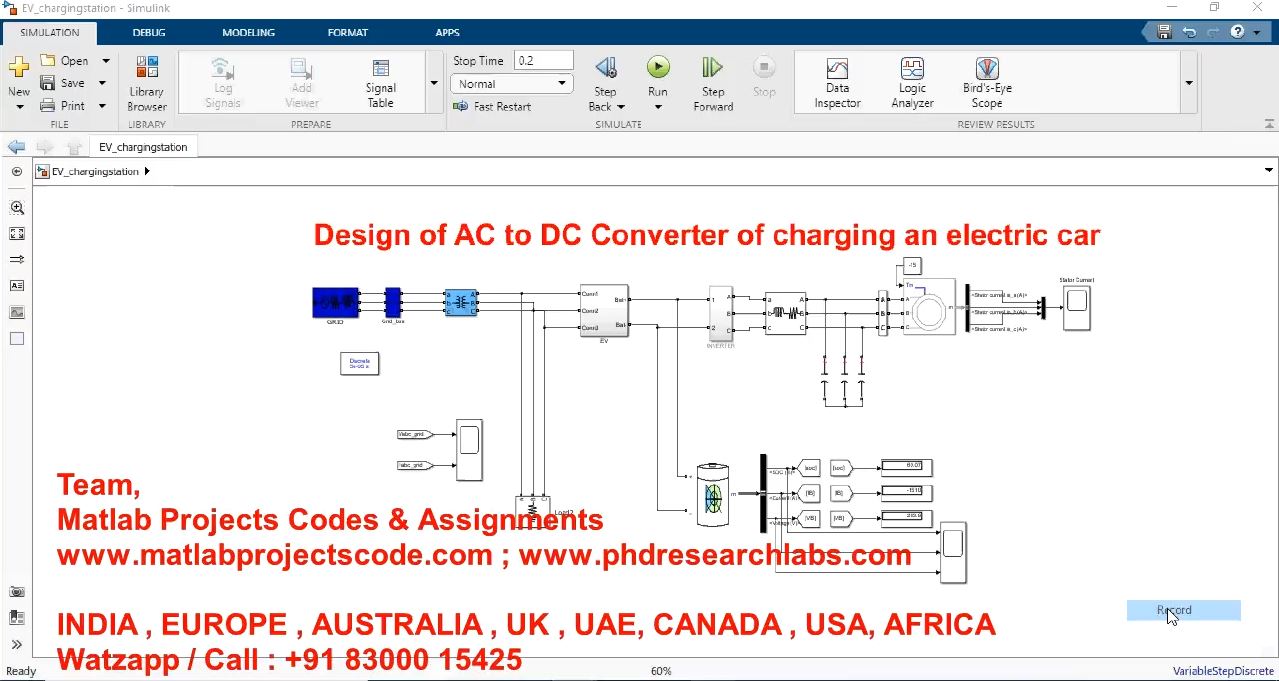This screenshot has width=1279, height=681.
Task: Toggle Fit to View in the left palette
Action: tap(17, 234)
